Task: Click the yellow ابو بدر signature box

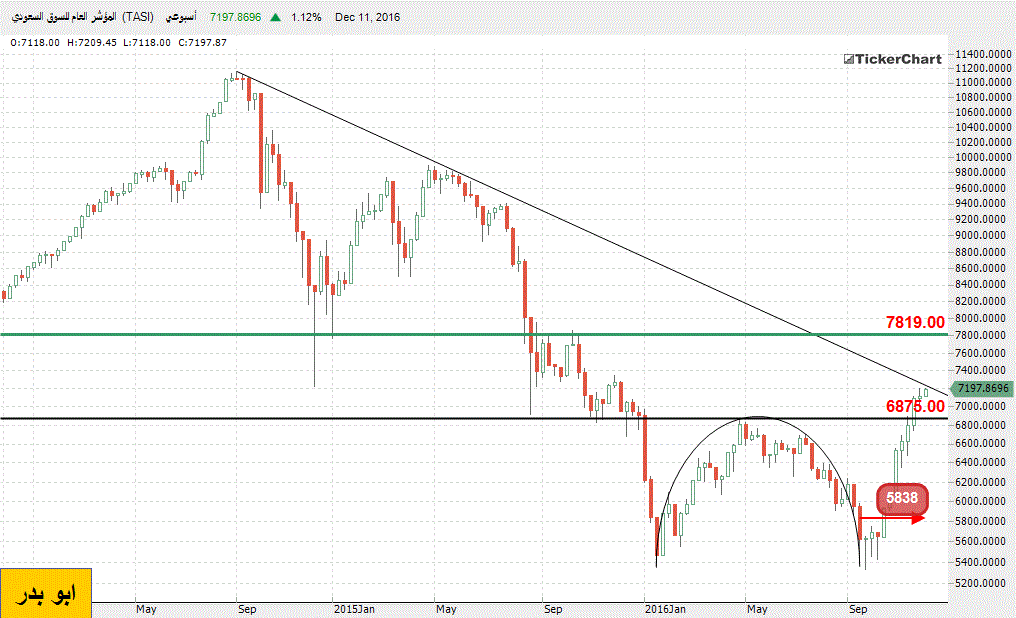Action: [x=46, y=592]
